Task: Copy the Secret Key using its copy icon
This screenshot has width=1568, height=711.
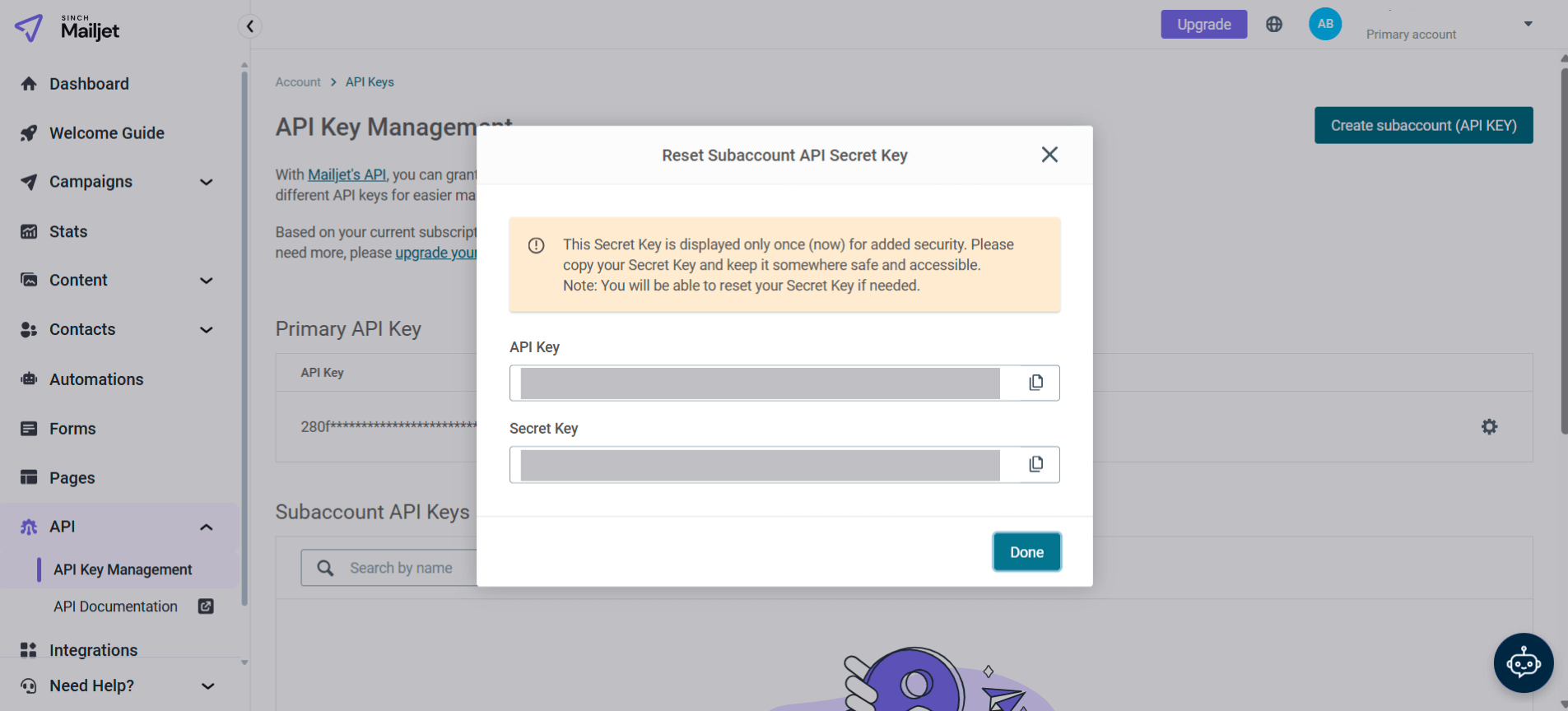Action: pyautogui.click(x=1035, y=463)
